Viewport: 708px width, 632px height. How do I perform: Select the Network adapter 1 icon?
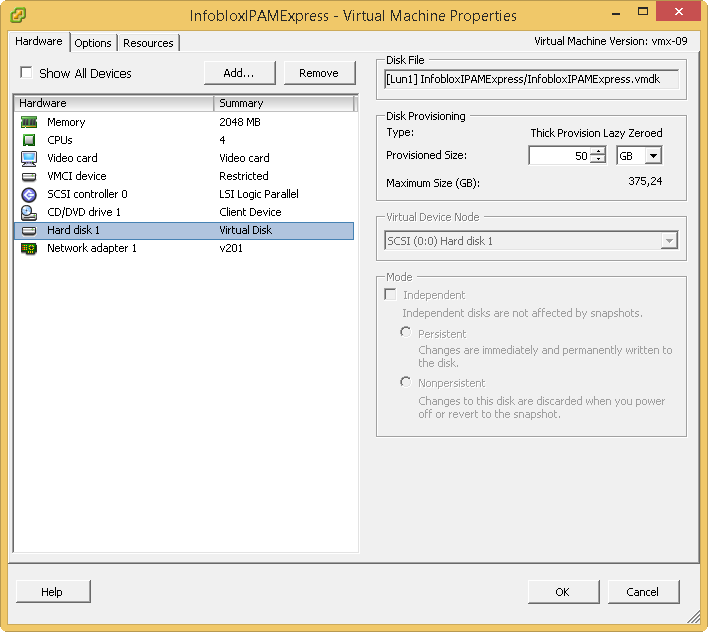tap(29, 248)
